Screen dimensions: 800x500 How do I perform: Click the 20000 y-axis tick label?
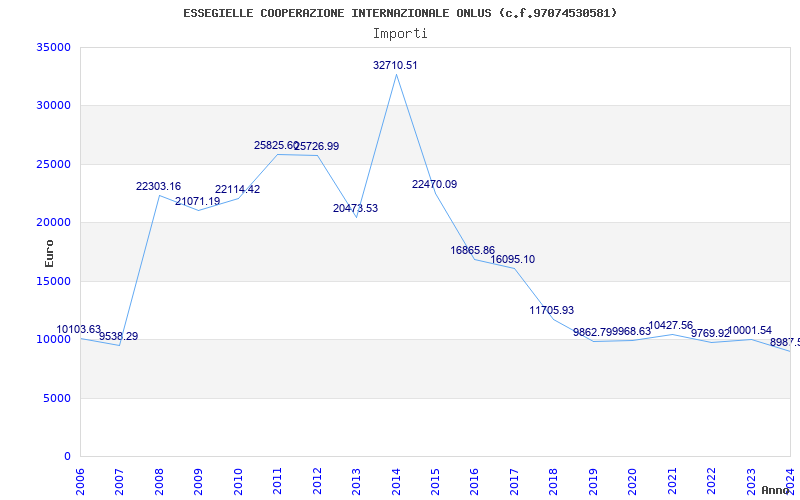pos(53,222)
